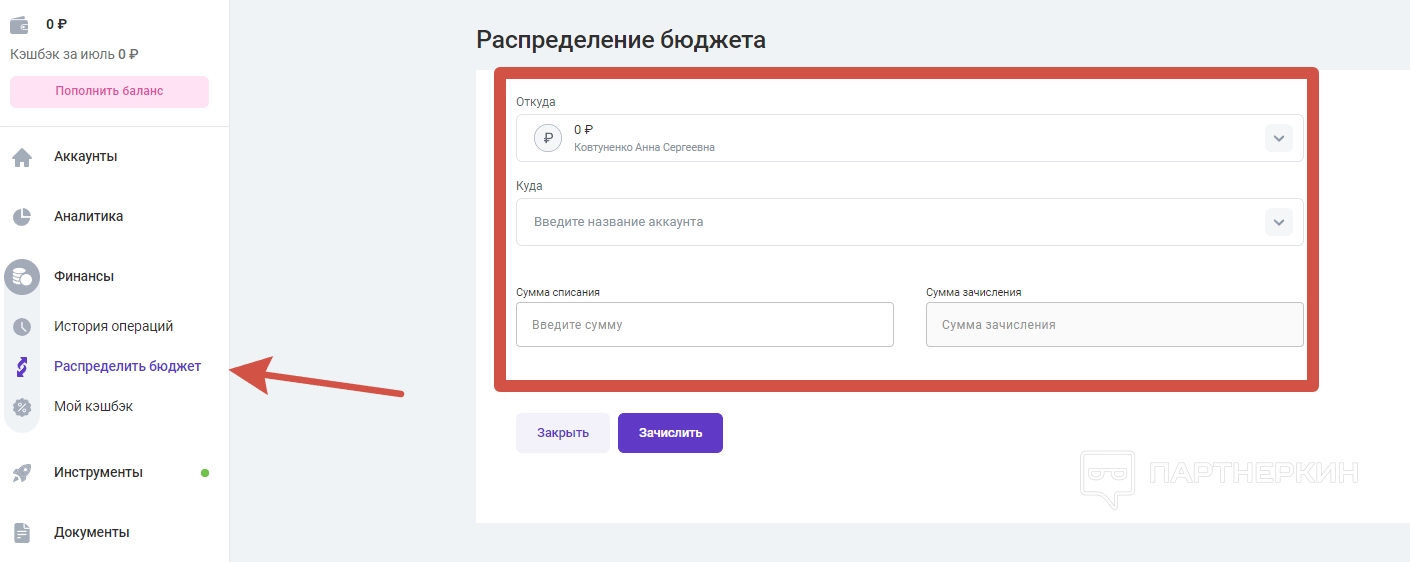Open the Аналитика menu section

(x=89, y=217)
